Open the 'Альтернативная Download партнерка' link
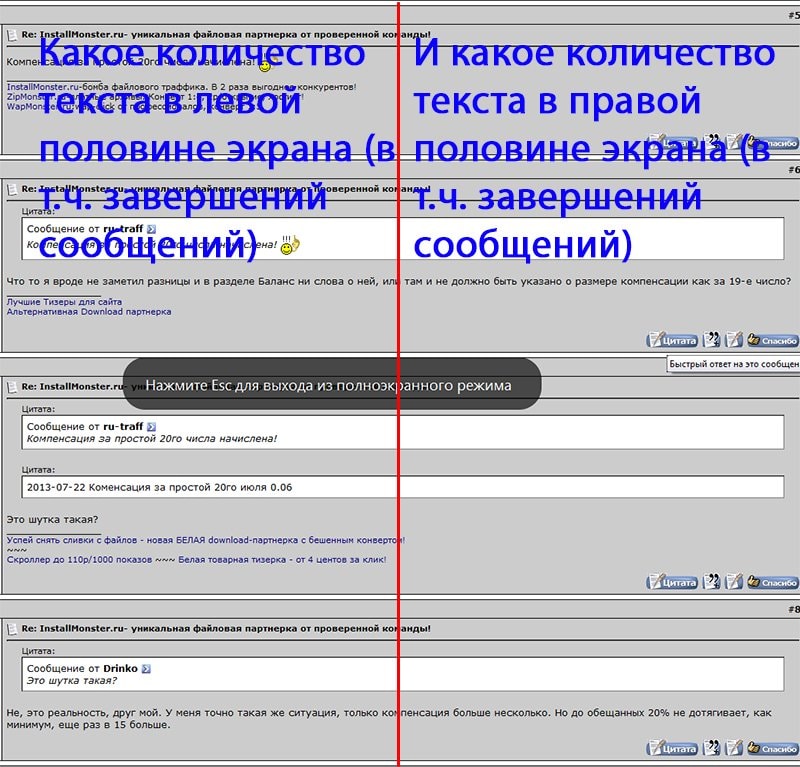This screenshot has height=767, width=800. (89, 312)
